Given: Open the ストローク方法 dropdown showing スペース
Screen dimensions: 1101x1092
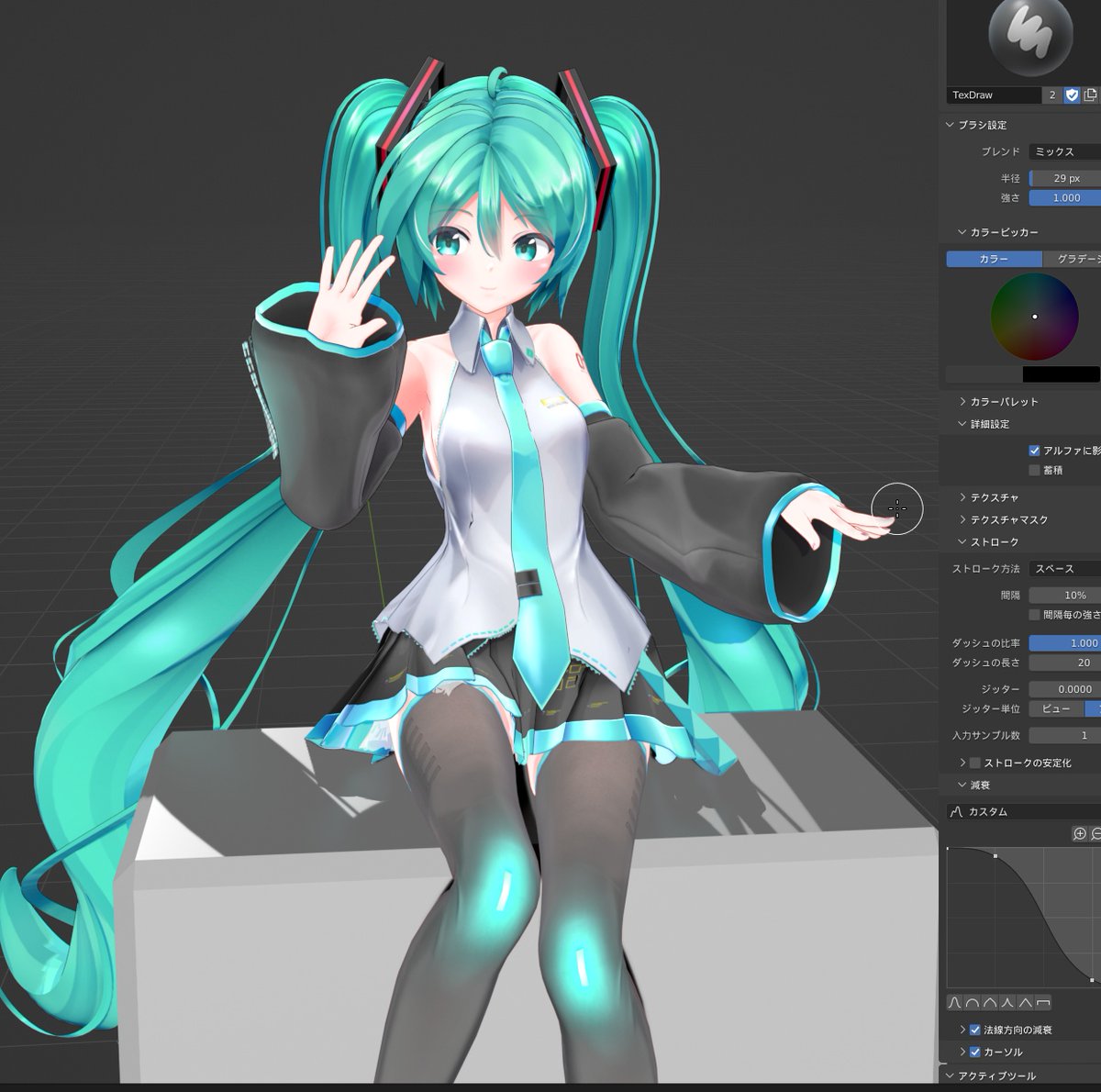Looking at the screenshot, I should 1064,569.
